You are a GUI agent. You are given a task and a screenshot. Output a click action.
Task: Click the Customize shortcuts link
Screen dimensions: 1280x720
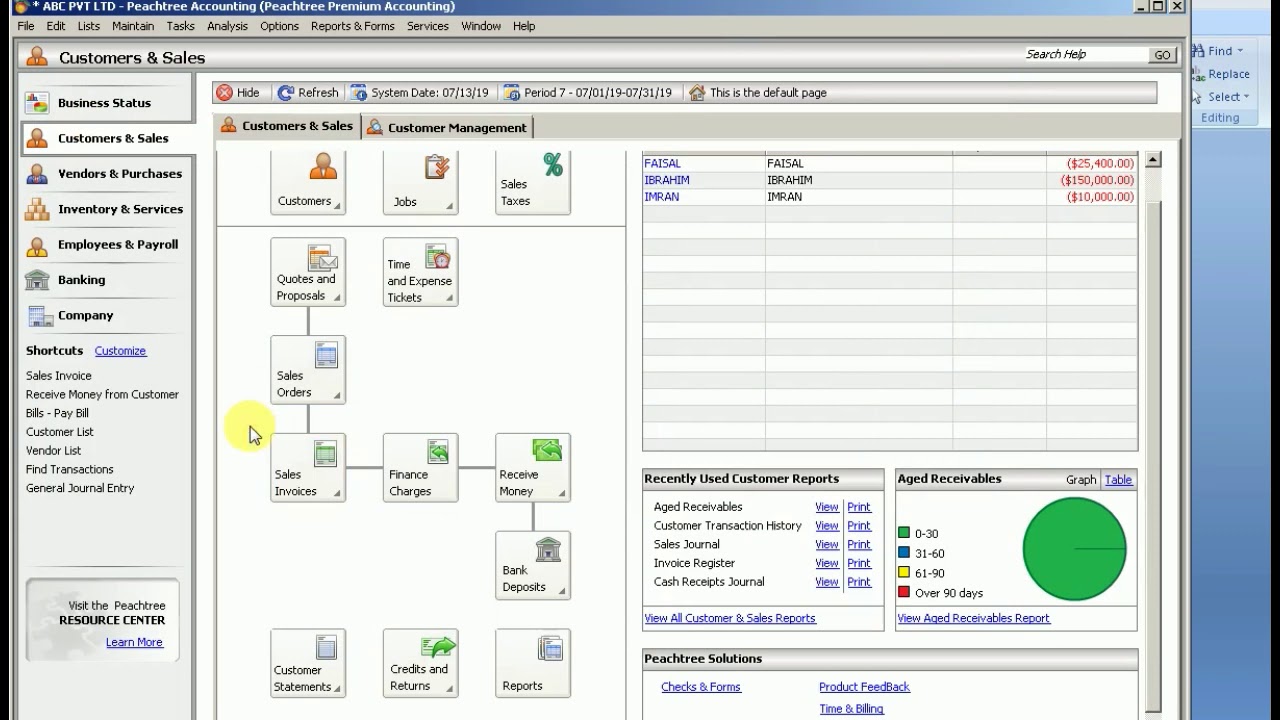pos(120,351)
